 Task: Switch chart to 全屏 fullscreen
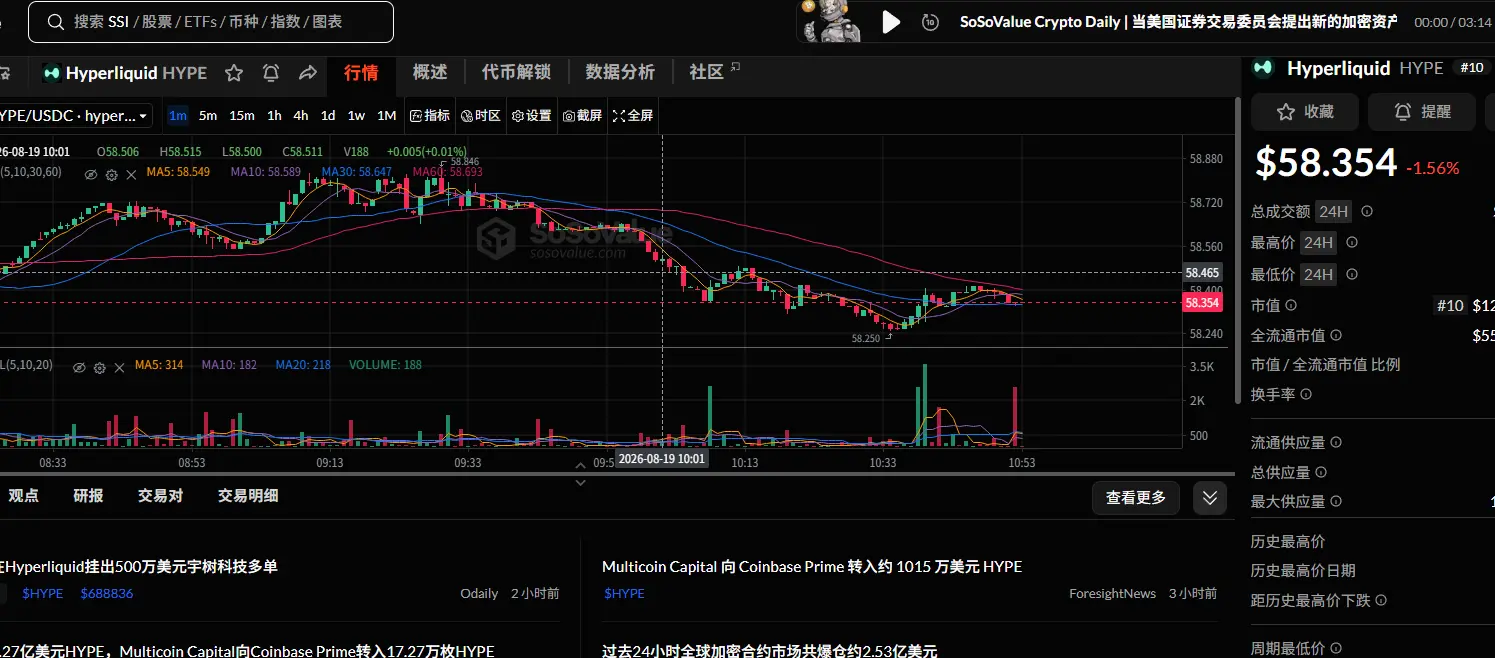pos(633,116)
